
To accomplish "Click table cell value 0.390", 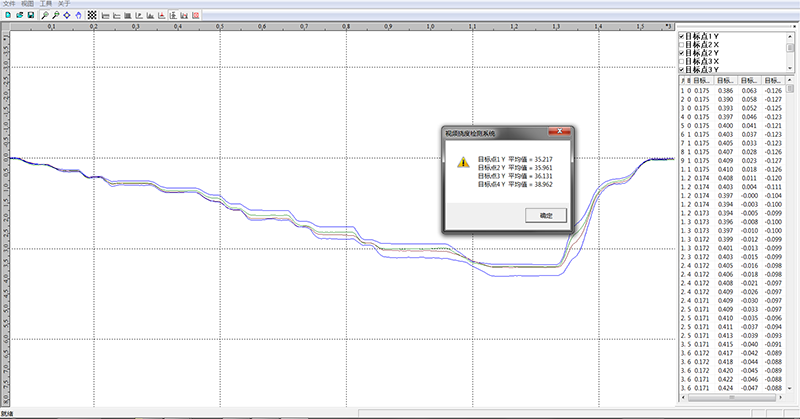I will coord(725,100).
